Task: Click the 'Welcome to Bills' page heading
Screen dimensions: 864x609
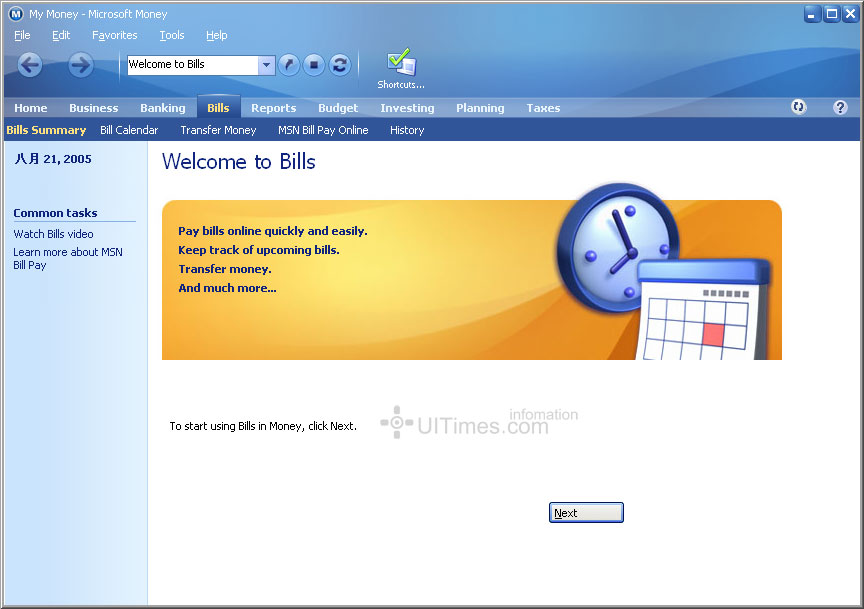Action: [x=239, y=161]
